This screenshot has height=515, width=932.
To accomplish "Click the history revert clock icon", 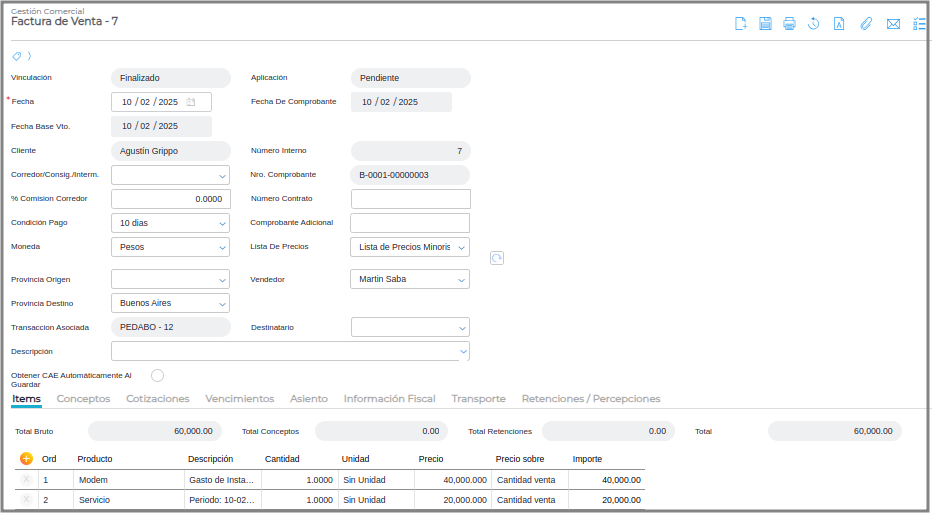I will 814,24.
